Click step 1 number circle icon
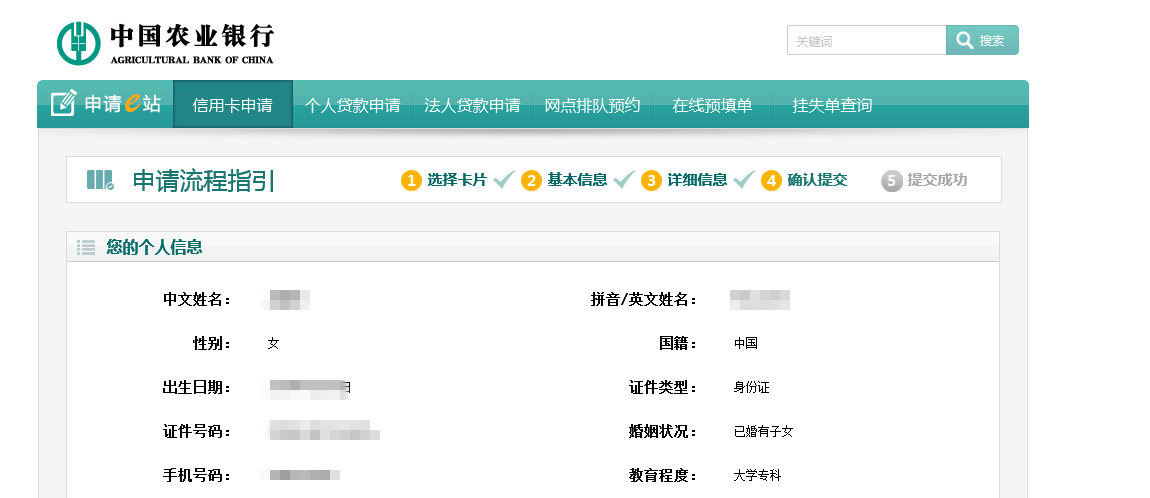 411,180
